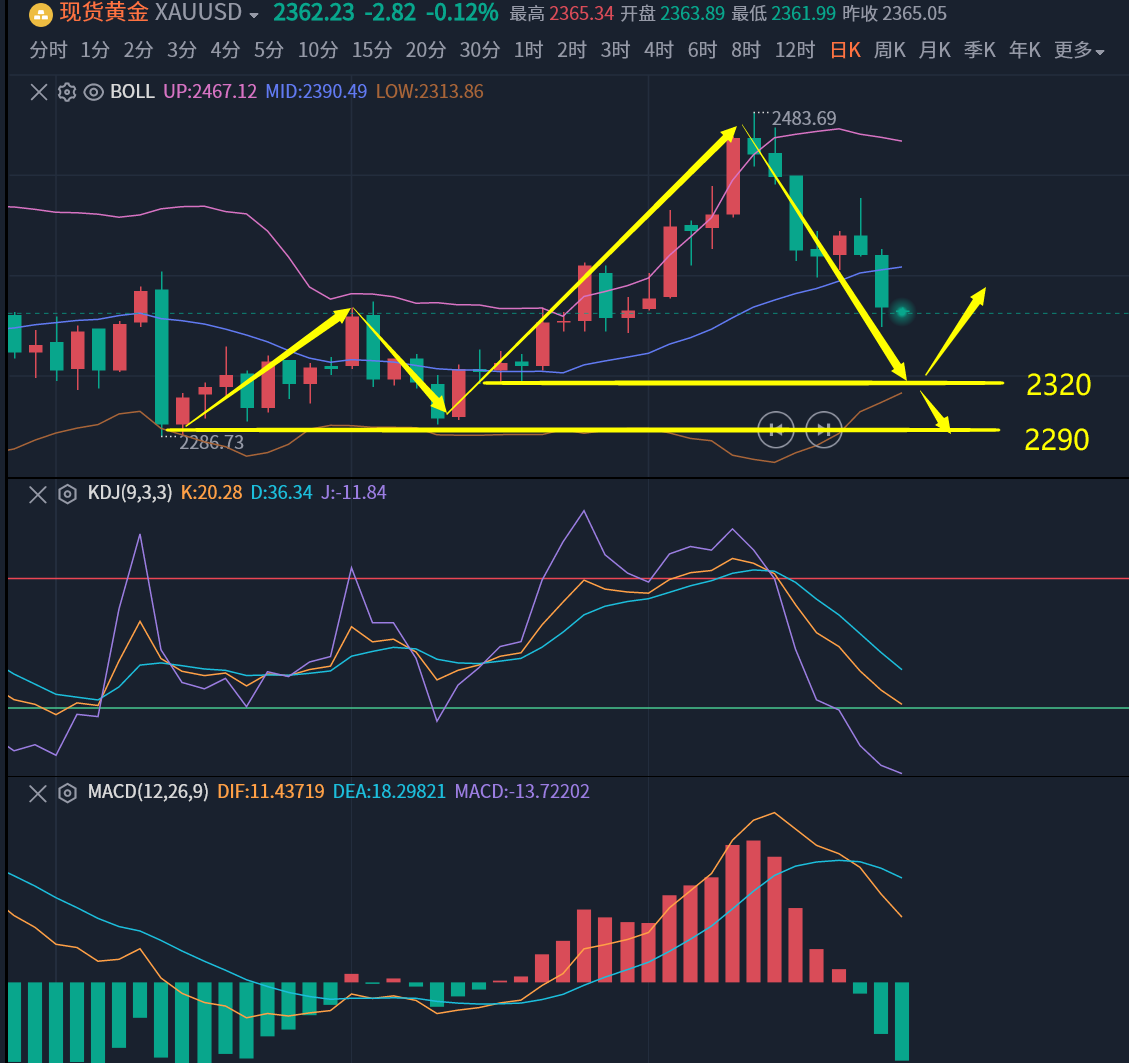Viewport: 1129px width, 1063px height.
Task: Click the BOLL indicator name label
Action: [132, 92]
